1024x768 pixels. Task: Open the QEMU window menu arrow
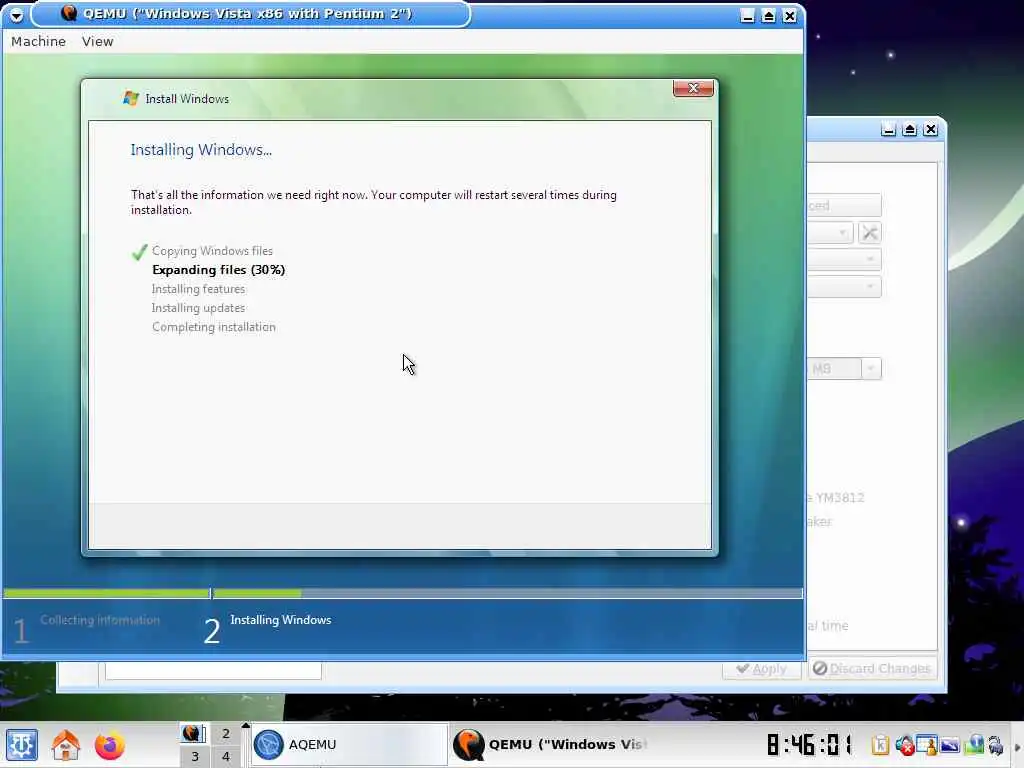[16, 14]
